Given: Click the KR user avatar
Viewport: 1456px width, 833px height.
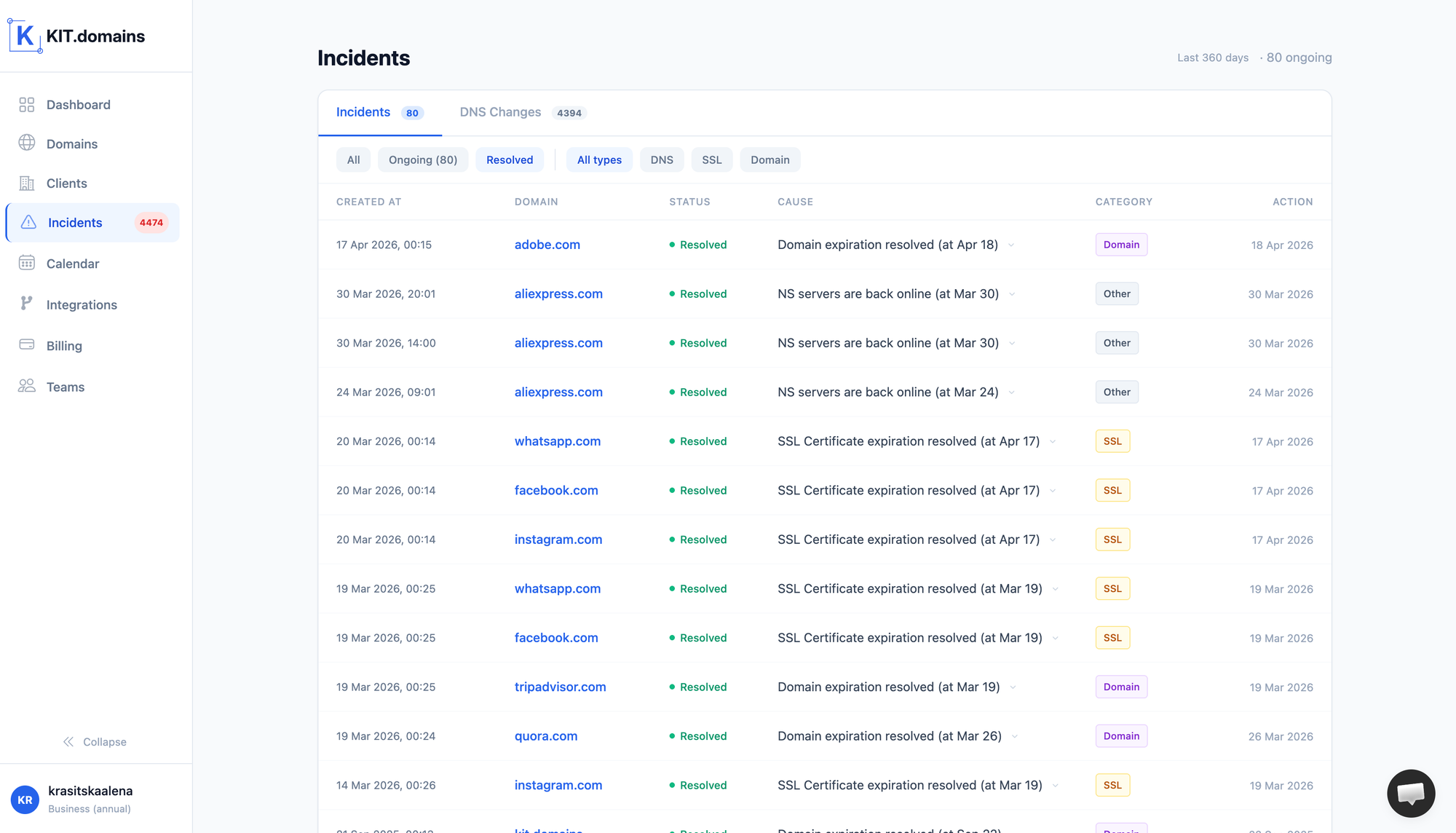Looking at the screenshot, I should click(25, 800).
